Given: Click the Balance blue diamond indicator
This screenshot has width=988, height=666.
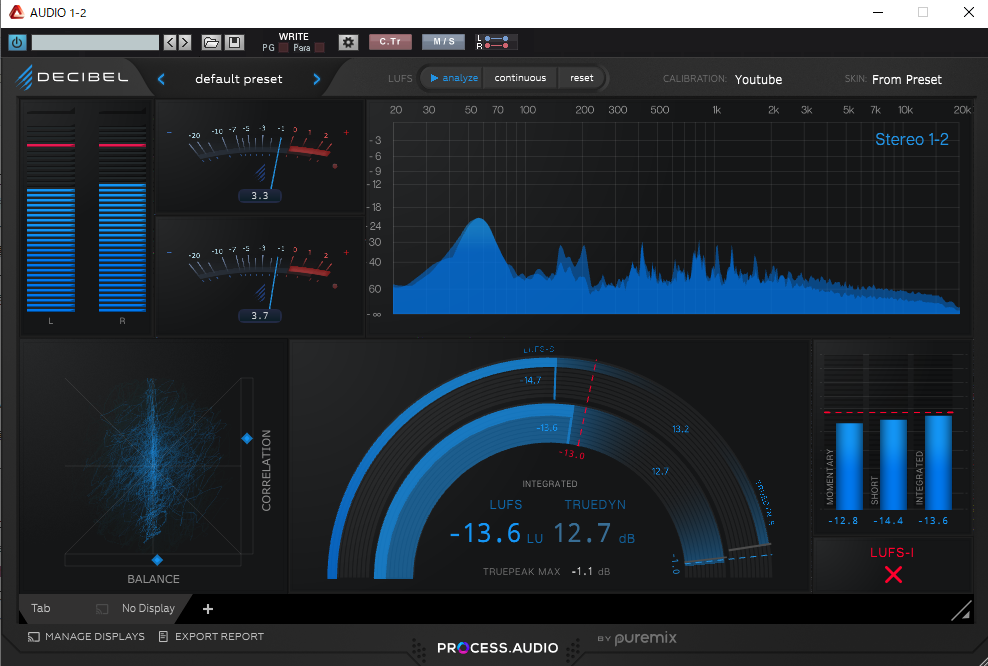Looking at the screenshot, I should pyautogui.click(x=158, y=560).
